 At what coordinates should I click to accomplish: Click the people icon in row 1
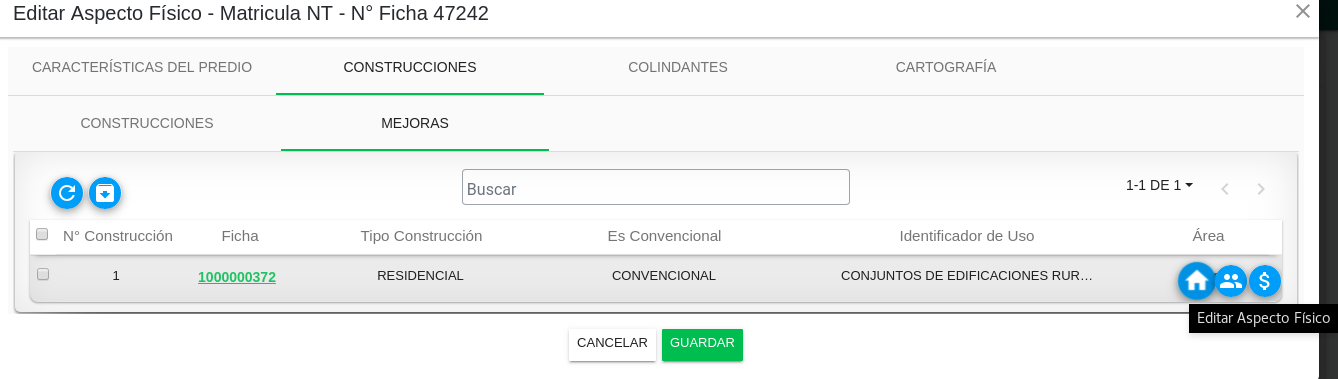point(1231,281)
